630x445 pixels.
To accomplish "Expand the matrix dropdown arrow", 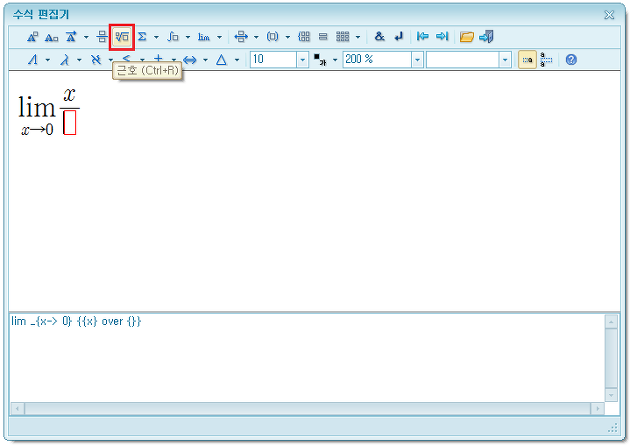I will point(358,37).
